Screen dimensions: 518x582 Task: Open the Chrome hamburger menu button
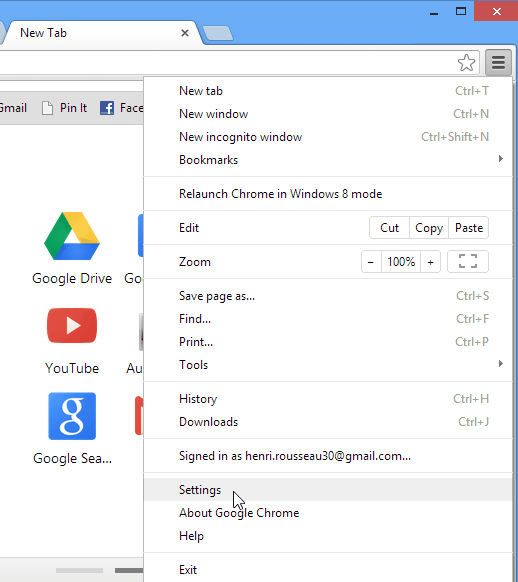(498, 62)
